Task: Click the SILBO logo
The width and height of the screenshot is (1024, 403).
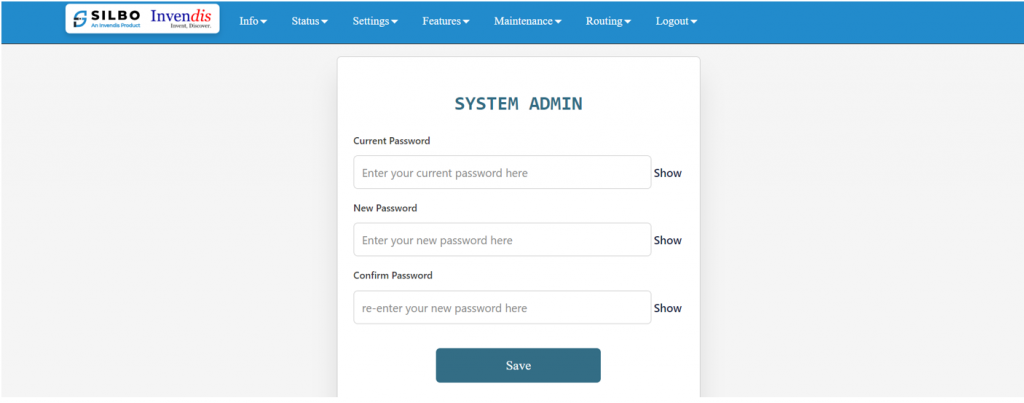Action: click(x=106, y=20)
